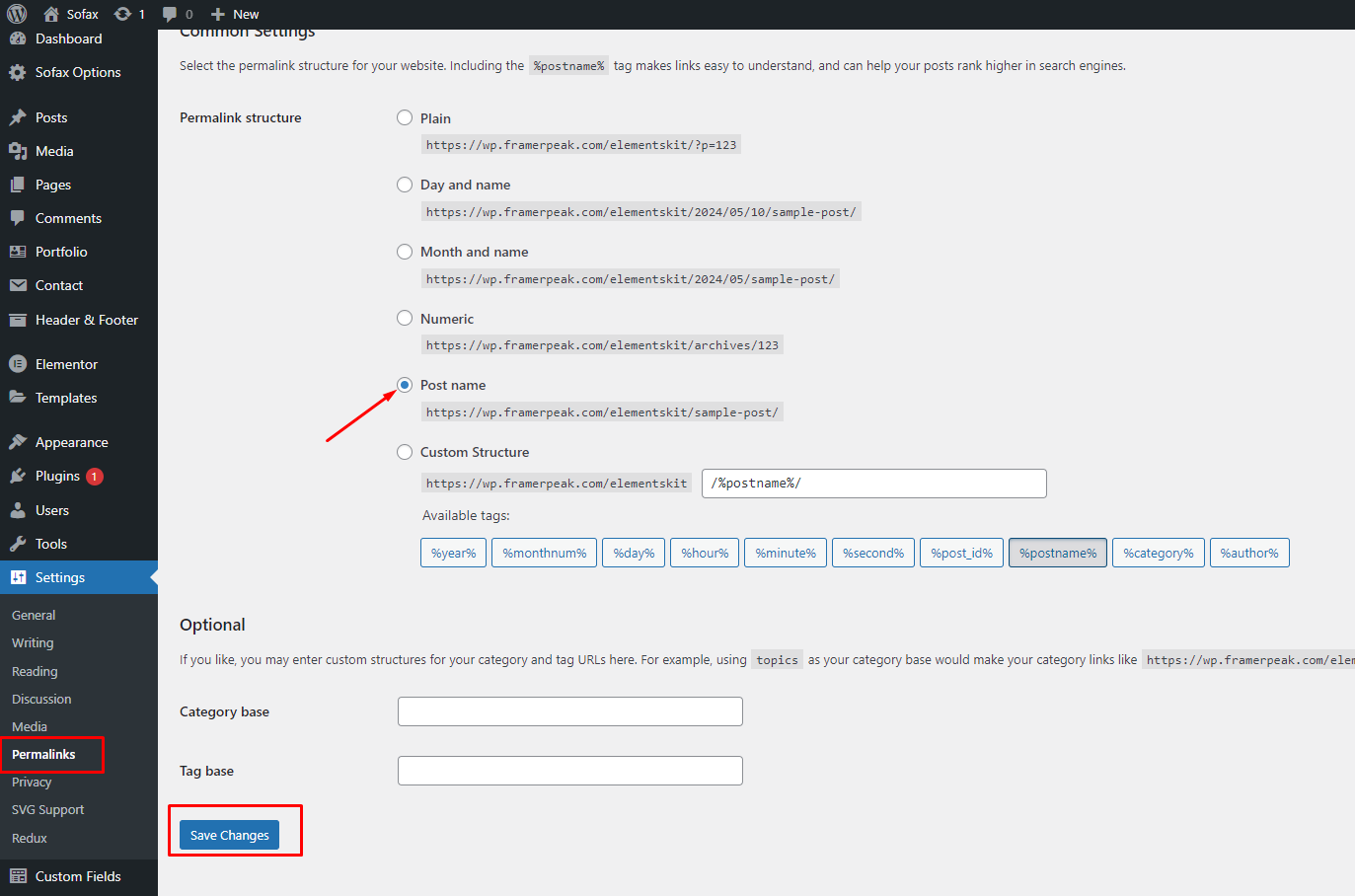Click the Users person icon
Screen dimensions: 1355x896
click(x=18, y=510)
